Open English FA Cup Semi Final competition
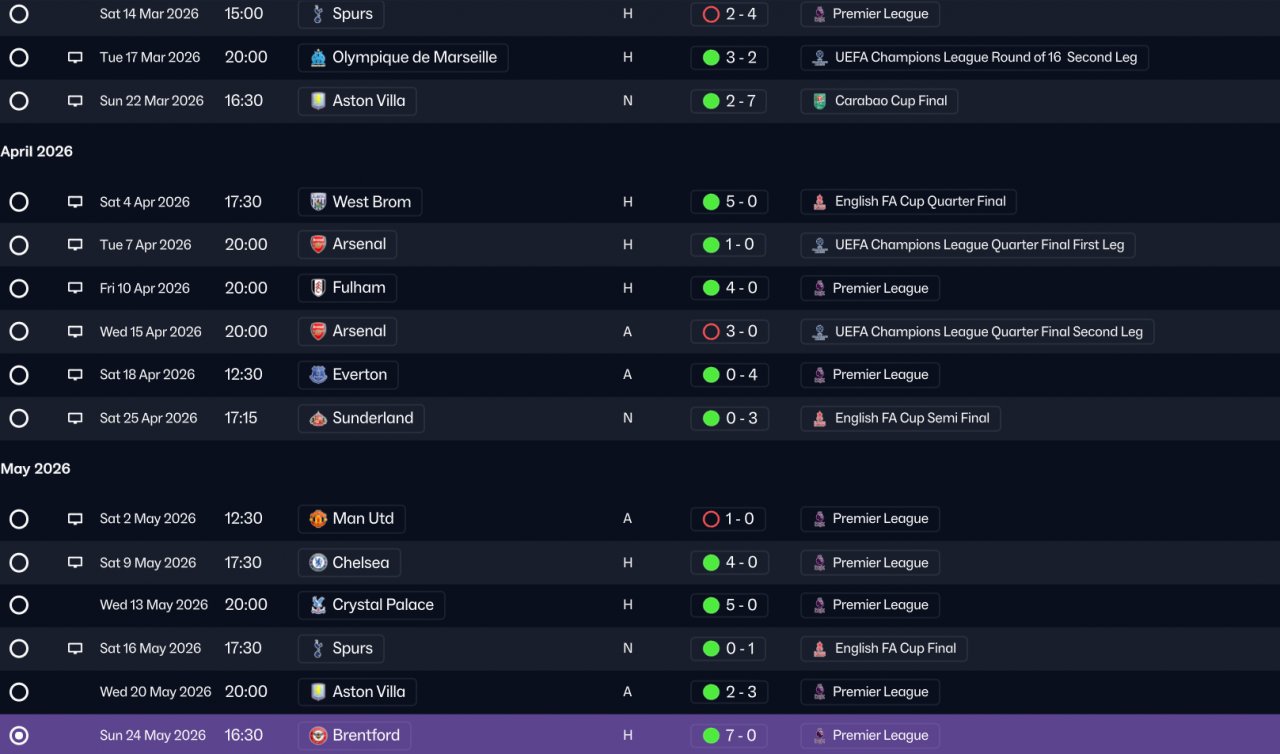 pos(900,418)
